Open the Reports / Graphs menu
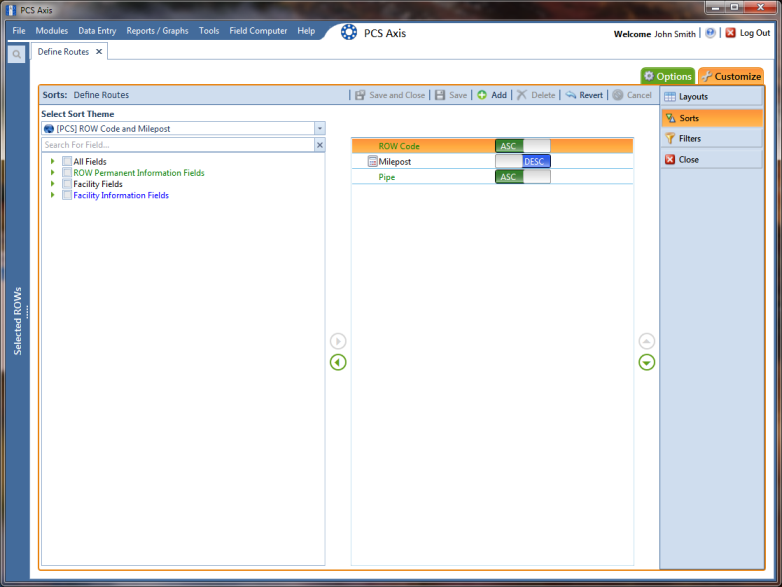Screen dimensions: 782x587 pos(157,31)
